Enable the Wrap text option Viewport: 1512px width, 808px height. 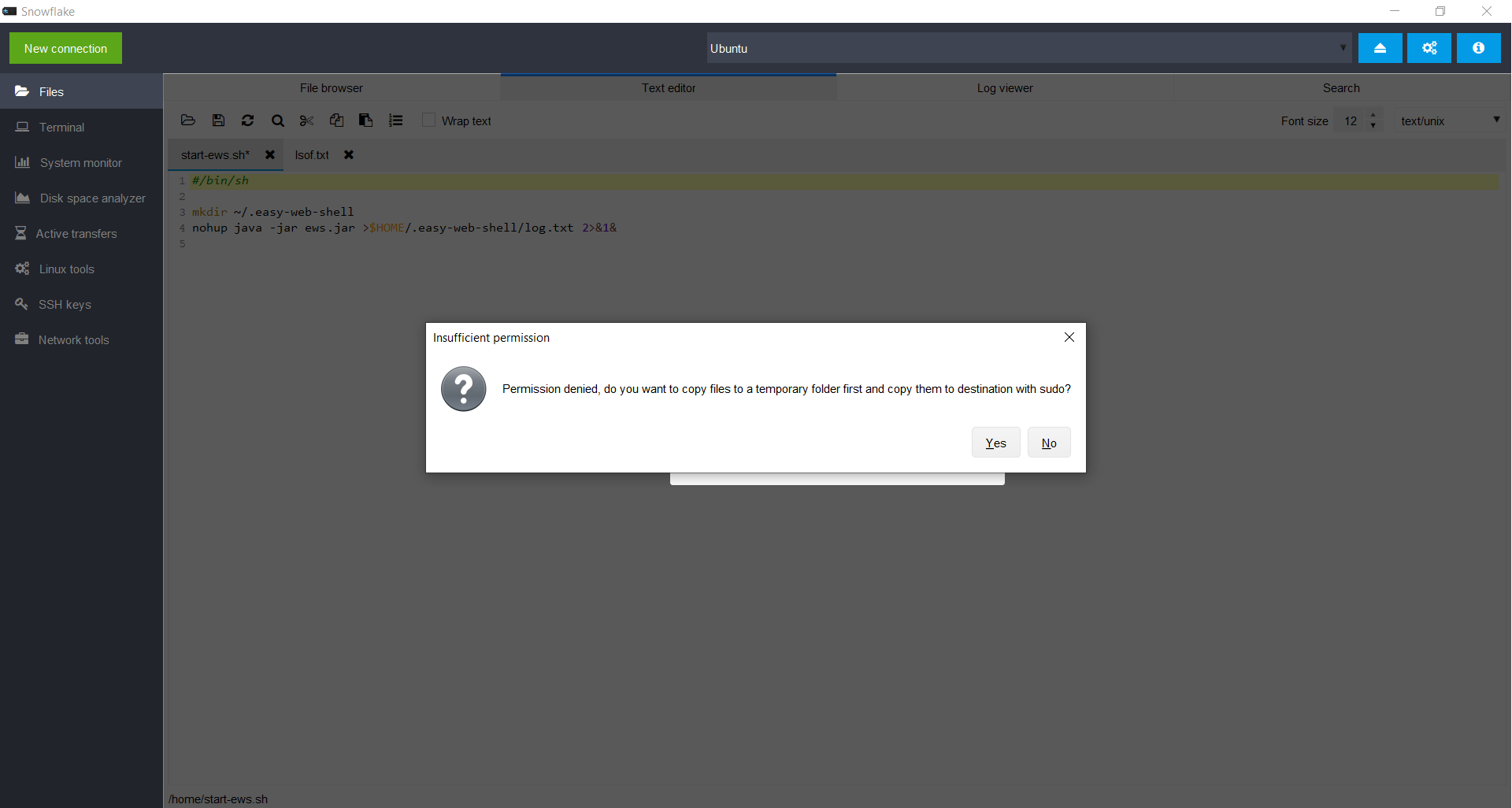click(428, 120)
